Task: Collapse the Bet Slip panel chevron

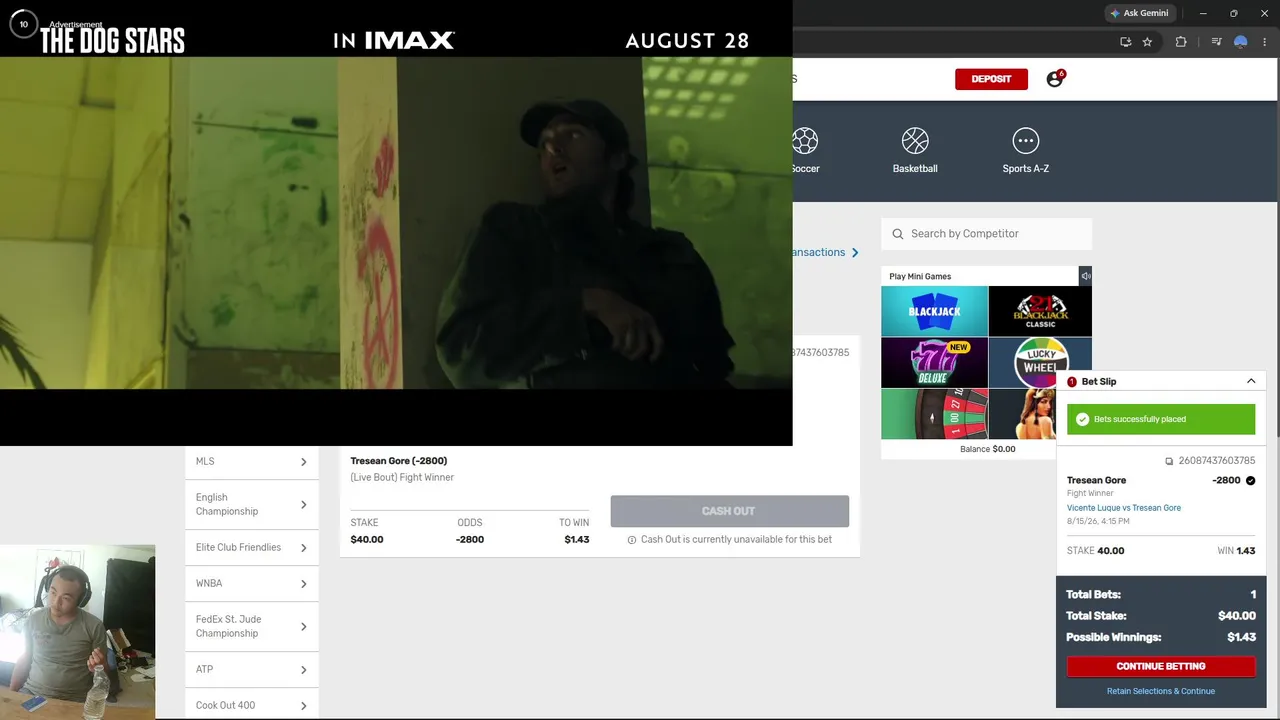Action: pos(1250,381)
